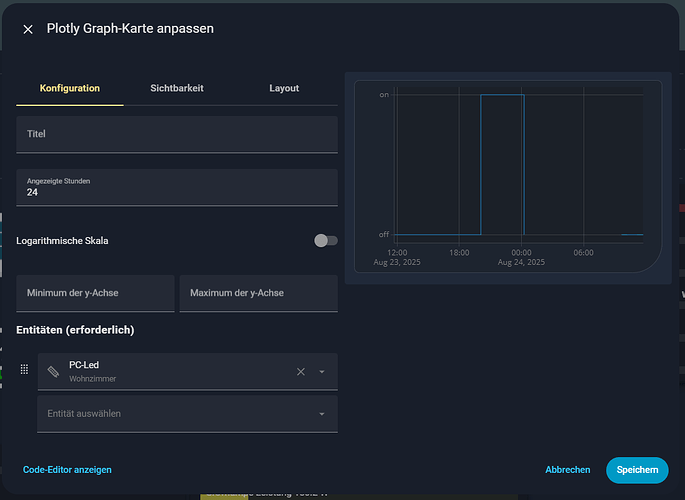The height and width of the screenshot is (500, 685).
Task: Click the 'on' y-axis label in graph
Action: [384, 95]
